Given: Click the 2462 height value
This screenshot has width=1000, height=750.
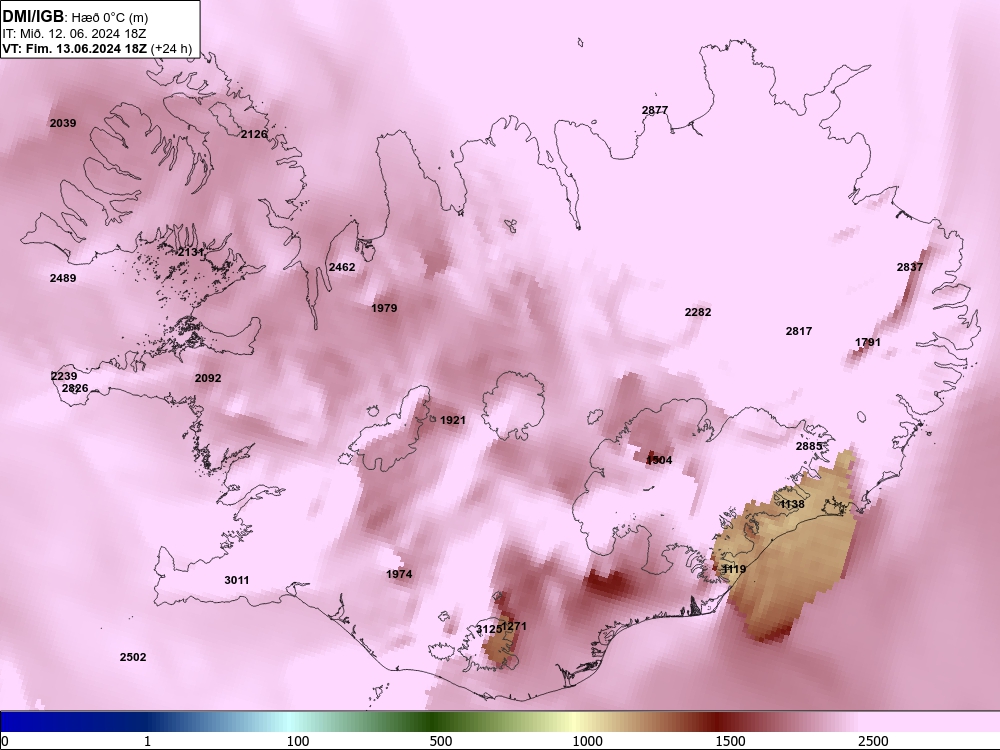Looking at the screenshot, I should pyautogui.click(x=342, y=267).
